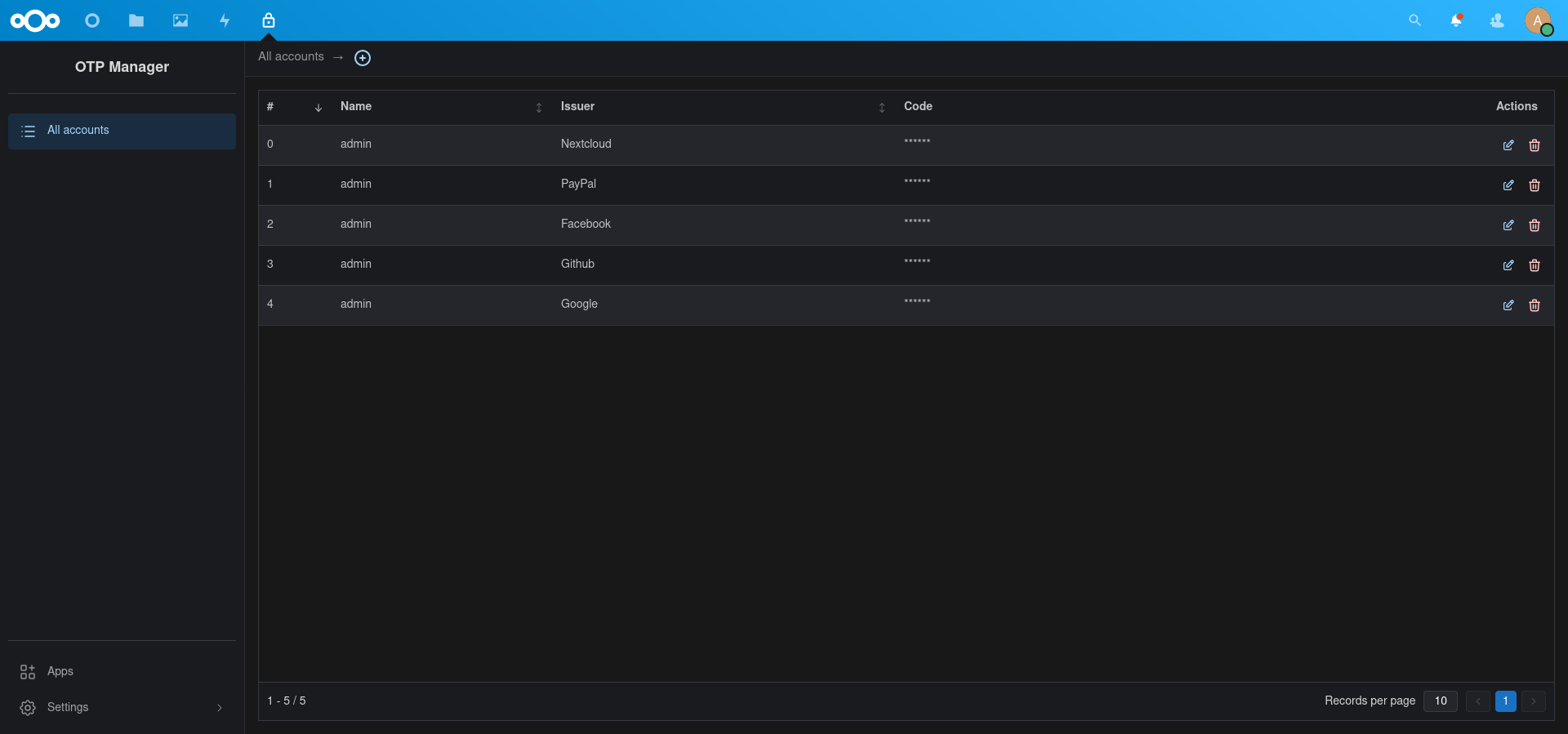Image resolution: width=1568 pixels, height=734 pixels.
Task: Go to next page arrow
Action: (1534, 701)
